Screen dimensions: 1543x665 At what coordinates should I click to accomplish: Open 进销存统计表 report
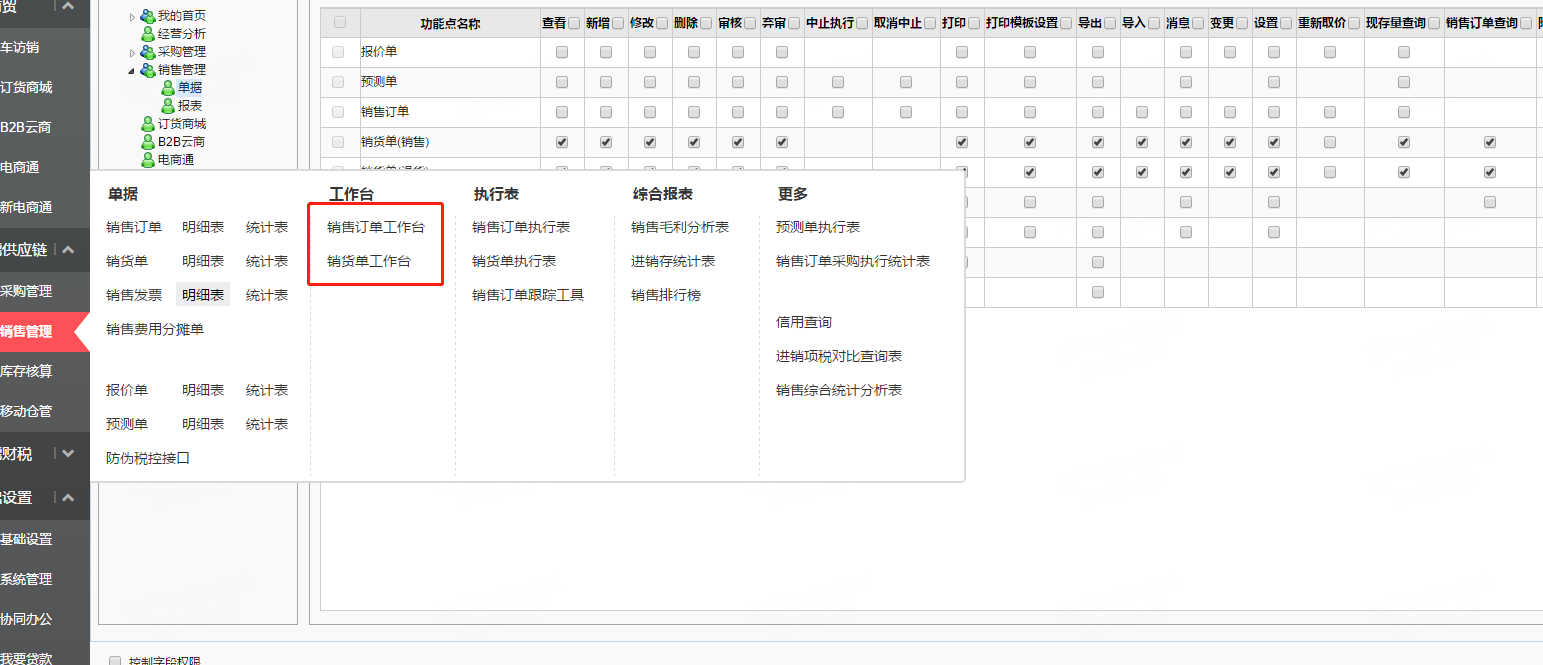[x=673, y=261]
